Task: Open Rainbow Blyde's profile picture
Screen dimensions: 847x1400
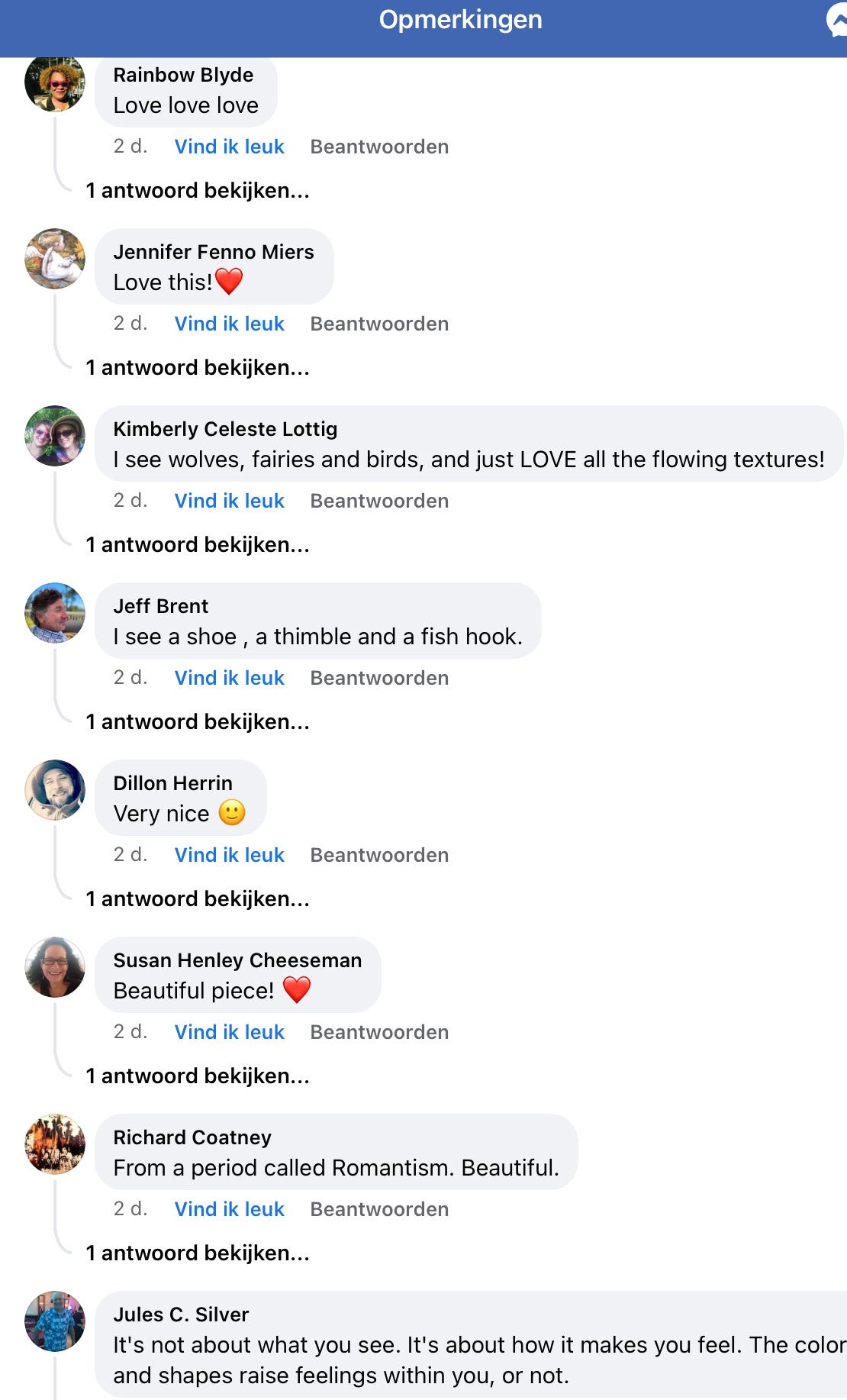Action: pyautogui.click(x=55, y=82)
